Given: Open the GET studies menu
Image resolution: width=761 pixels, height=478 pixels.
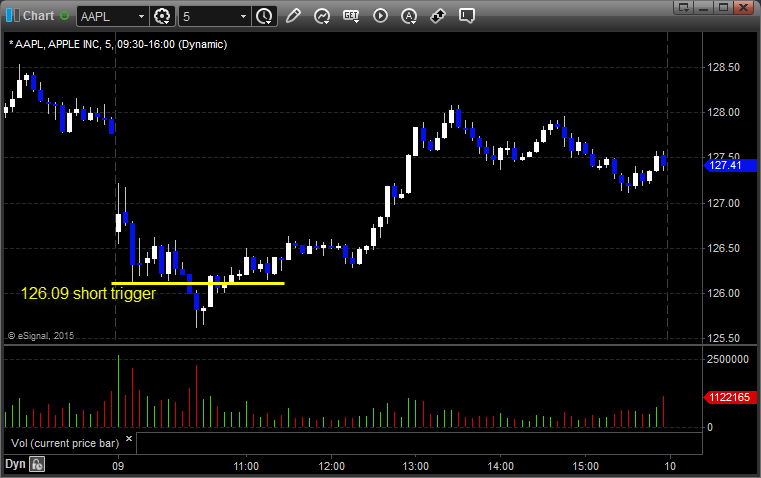Looking at the screenshot, I should 351,16.
